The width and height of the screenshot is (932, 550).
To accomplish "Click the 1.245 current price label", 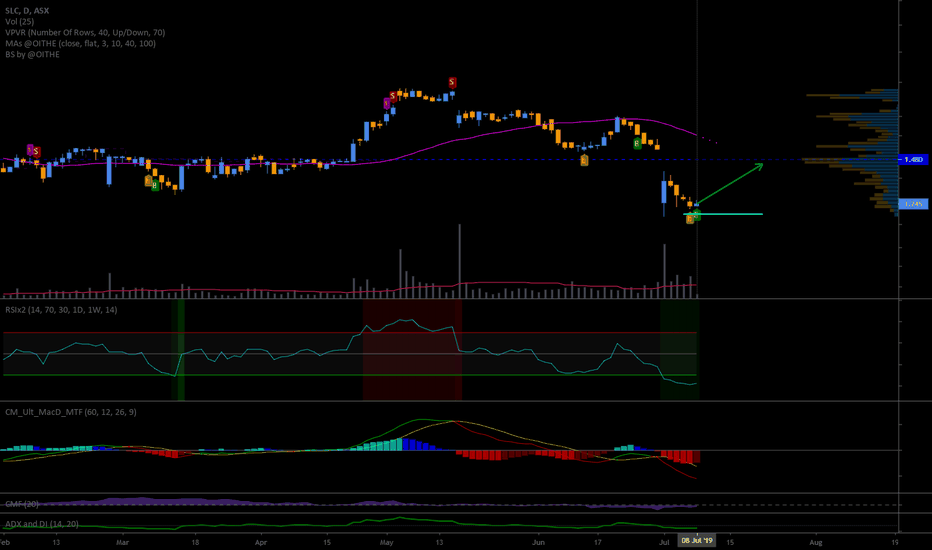I will click(x=912, y=204).
